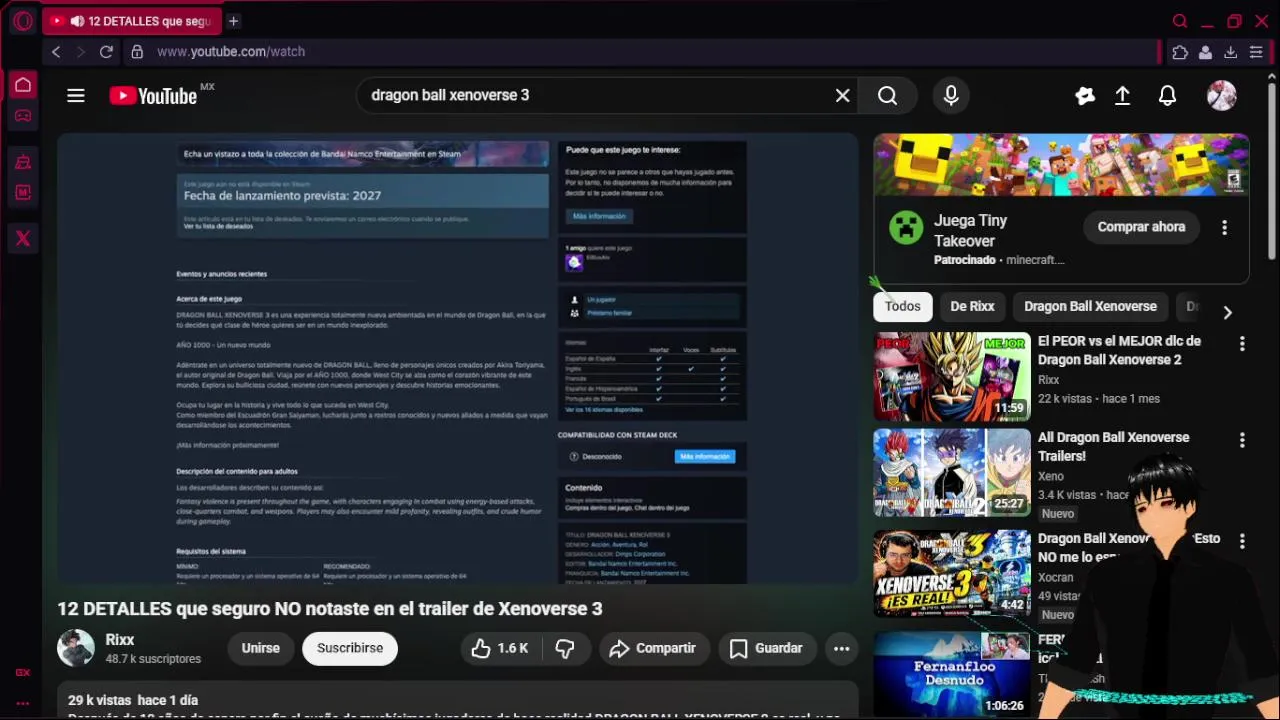Reload the current page
Image resolution: width=1280 pixels, height=720 pixels.
pos(107,52)
